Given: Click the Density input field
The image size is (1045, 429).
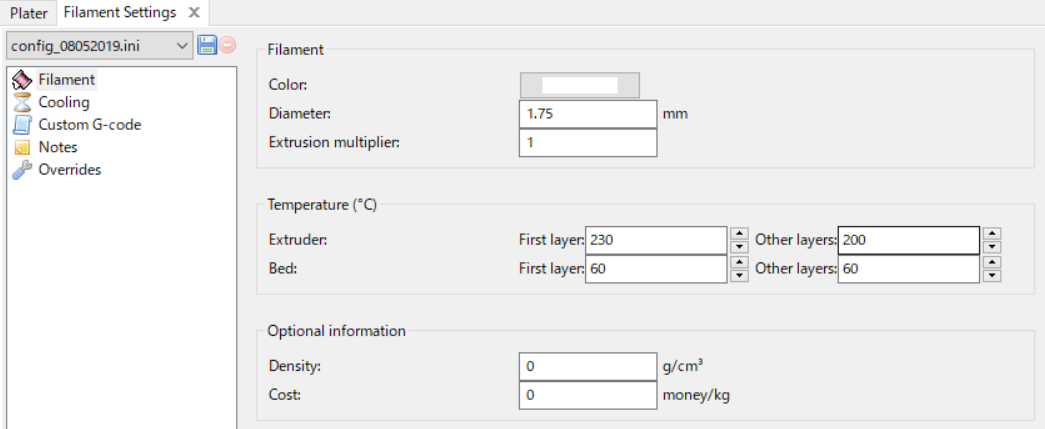Looking at the screenshot, I should point(588,366).
